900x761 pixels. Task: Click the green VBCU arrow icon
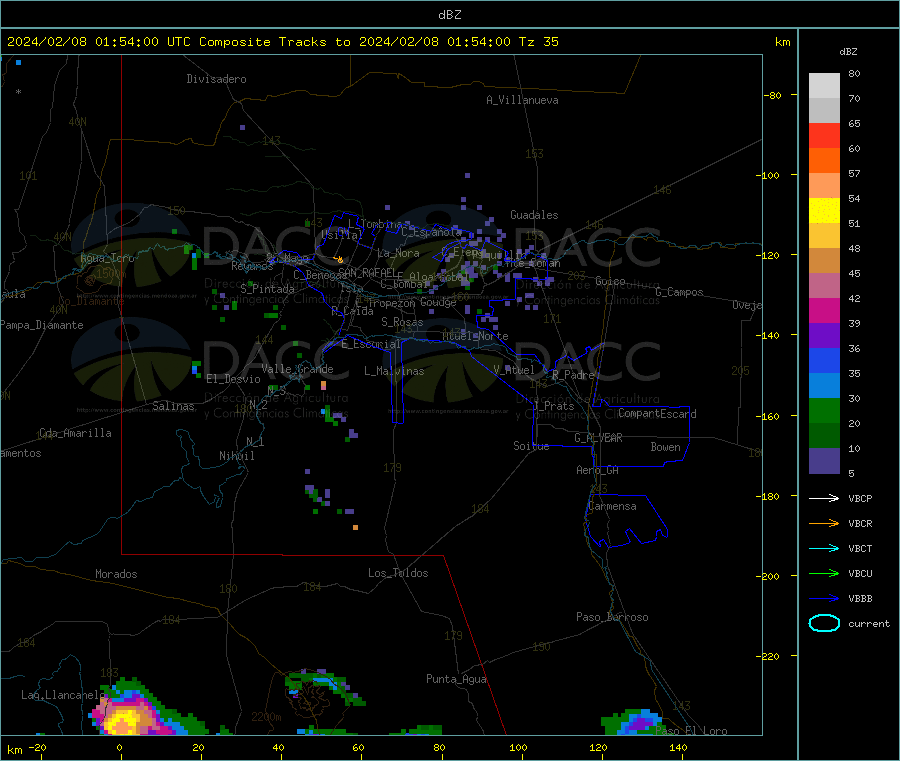[x=824, y=573]
